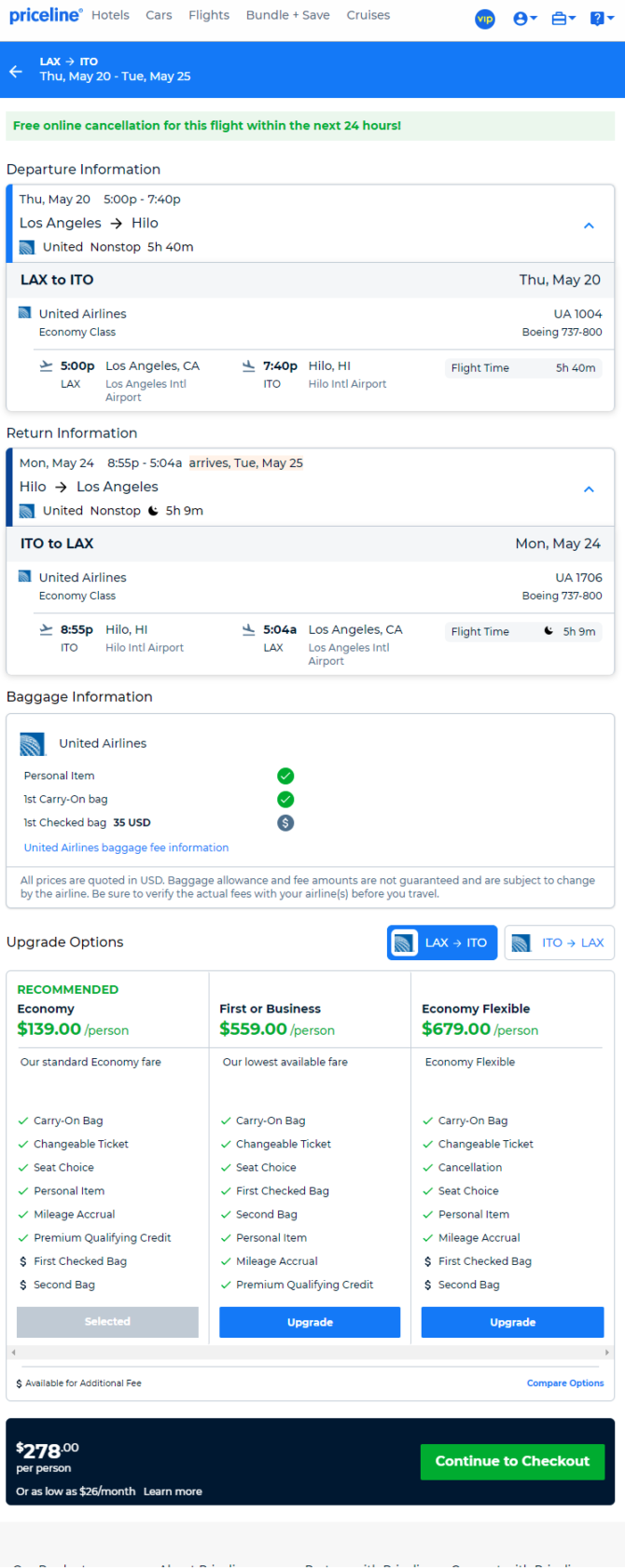
Task: Click Cancellation feature in Economy Flexible
Action: [x=470, y=1167]
